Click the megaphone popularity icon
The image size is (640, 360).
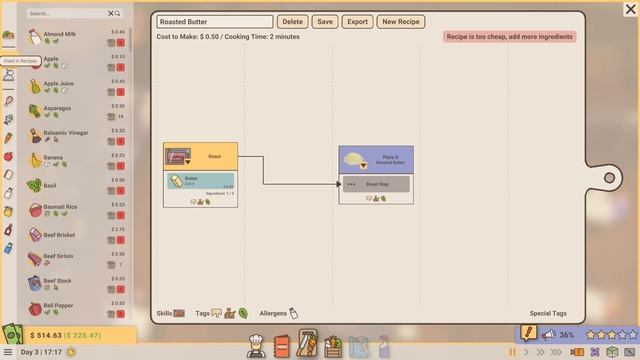point(549,335)
